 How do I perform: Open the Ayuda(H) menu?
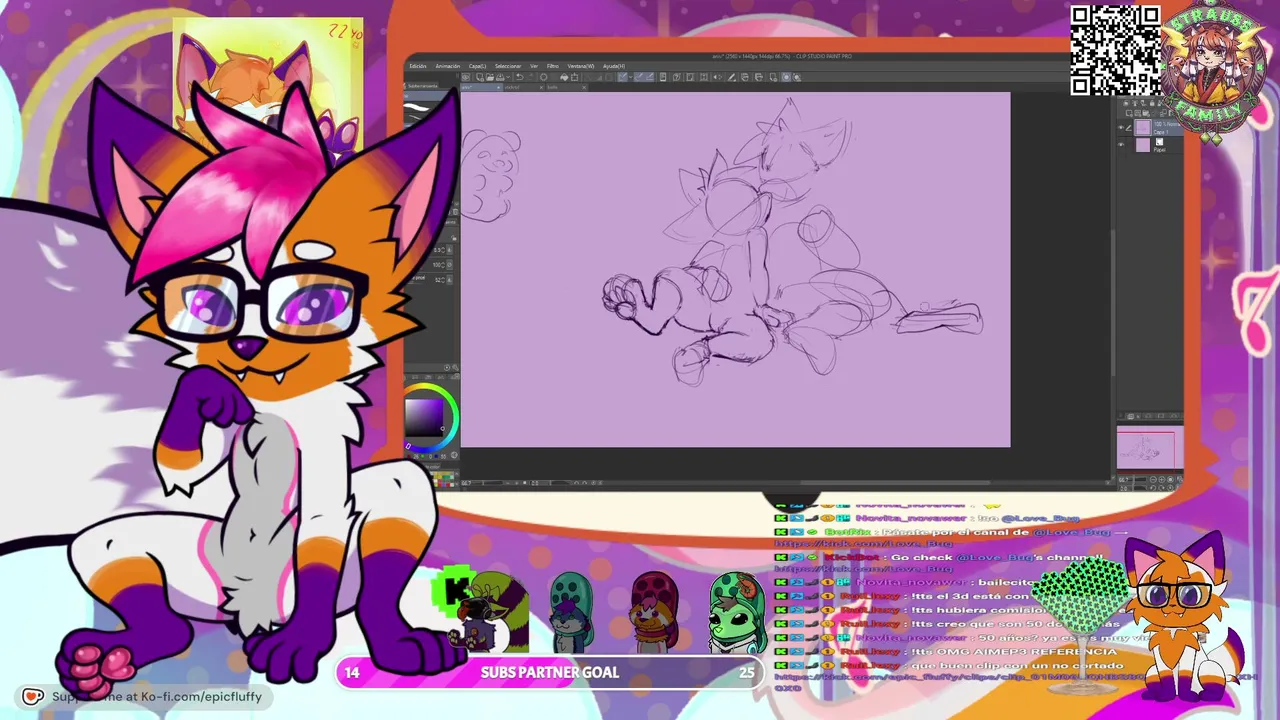click(x=614, y=66)
